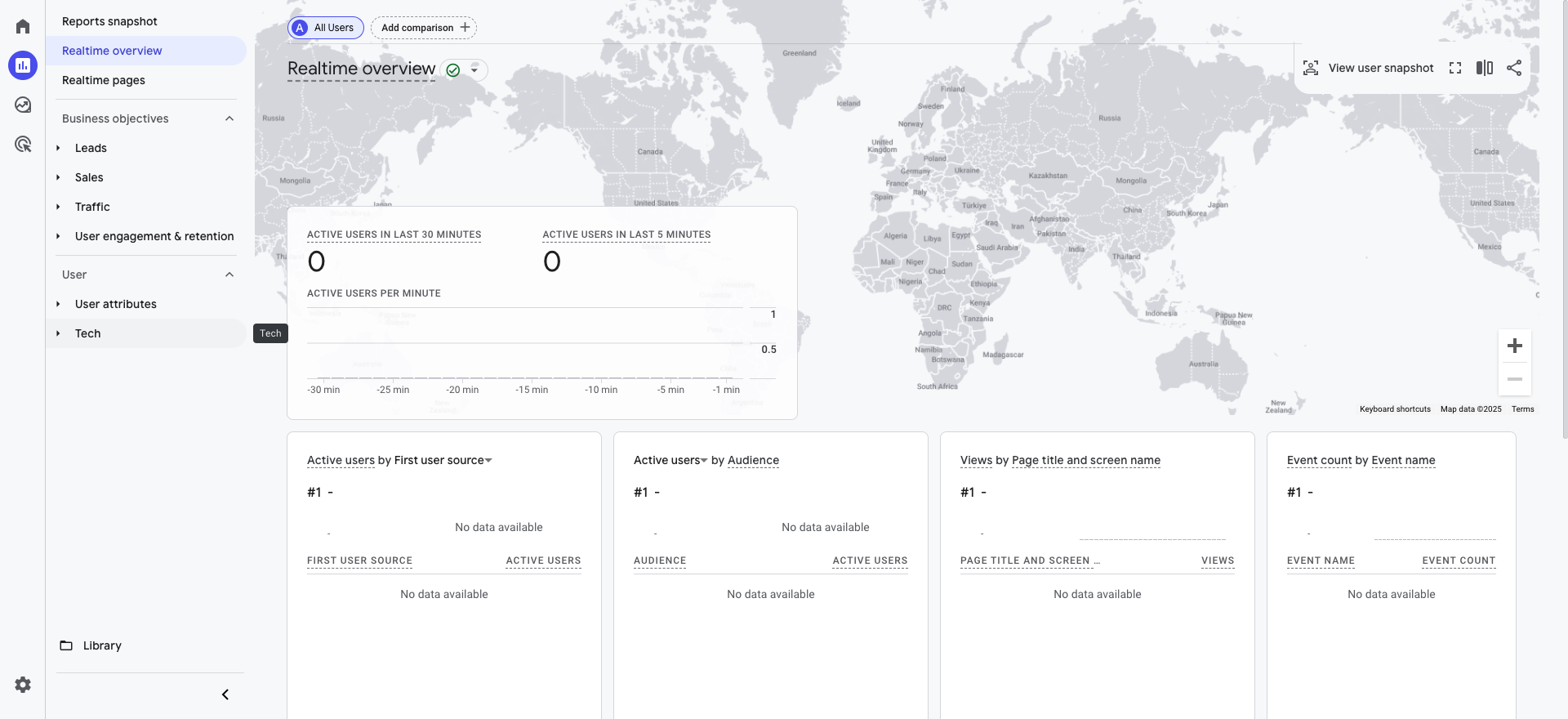
Task: Click the Audience dimension link
Action: 753,461
